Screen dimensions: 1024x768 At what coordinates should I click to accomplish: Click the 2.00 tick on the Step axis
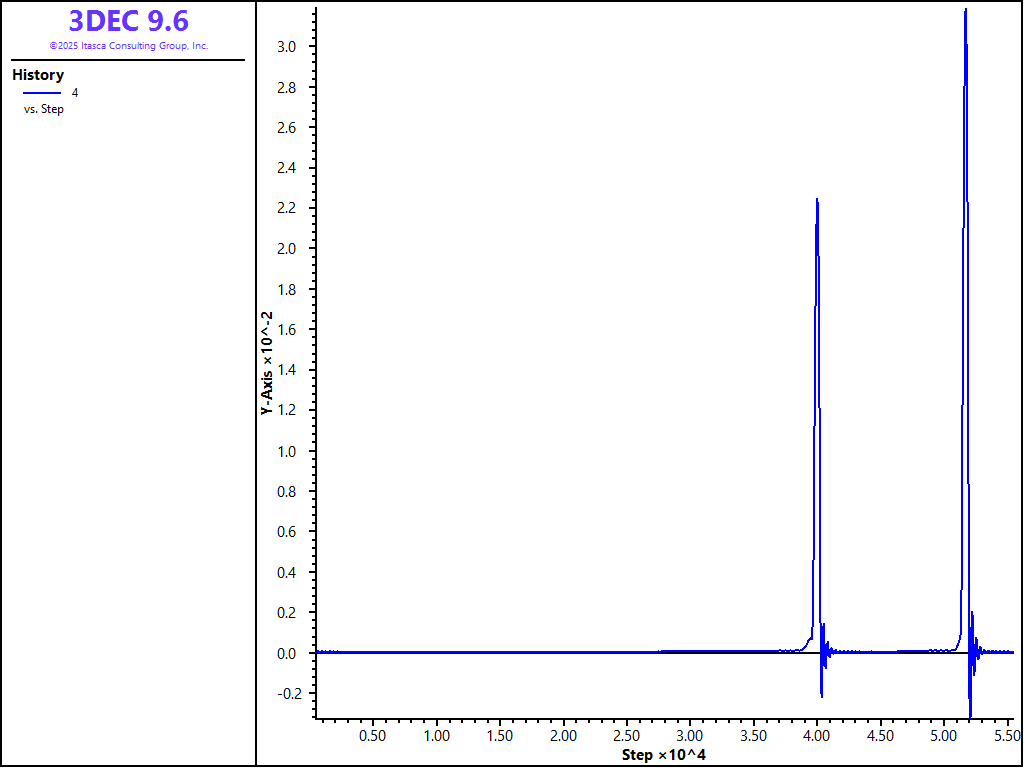[563, 735]
